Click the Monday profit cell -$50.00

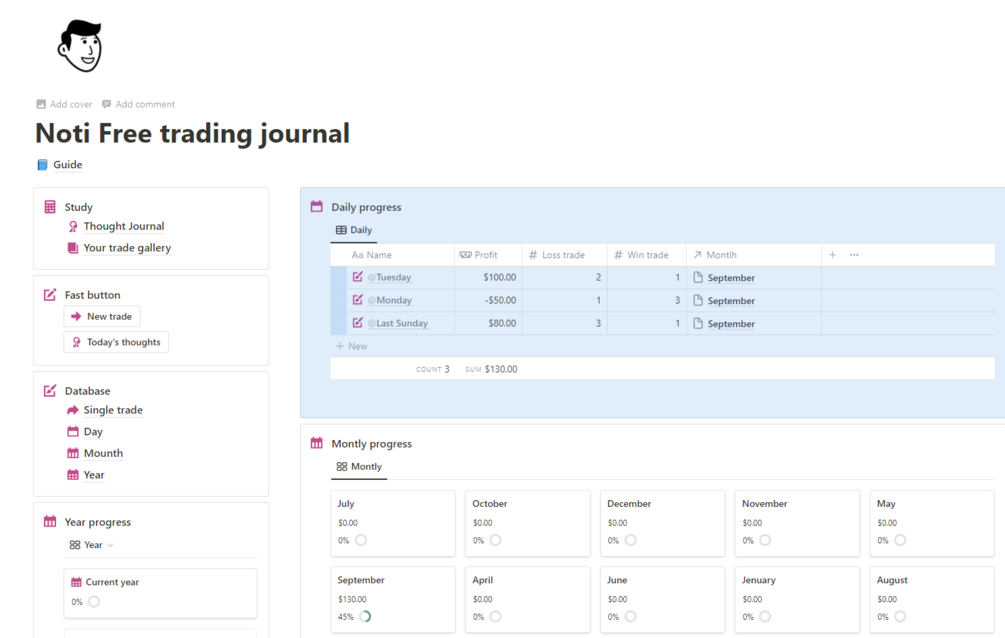pyautogui.click(x=488, y=300)
